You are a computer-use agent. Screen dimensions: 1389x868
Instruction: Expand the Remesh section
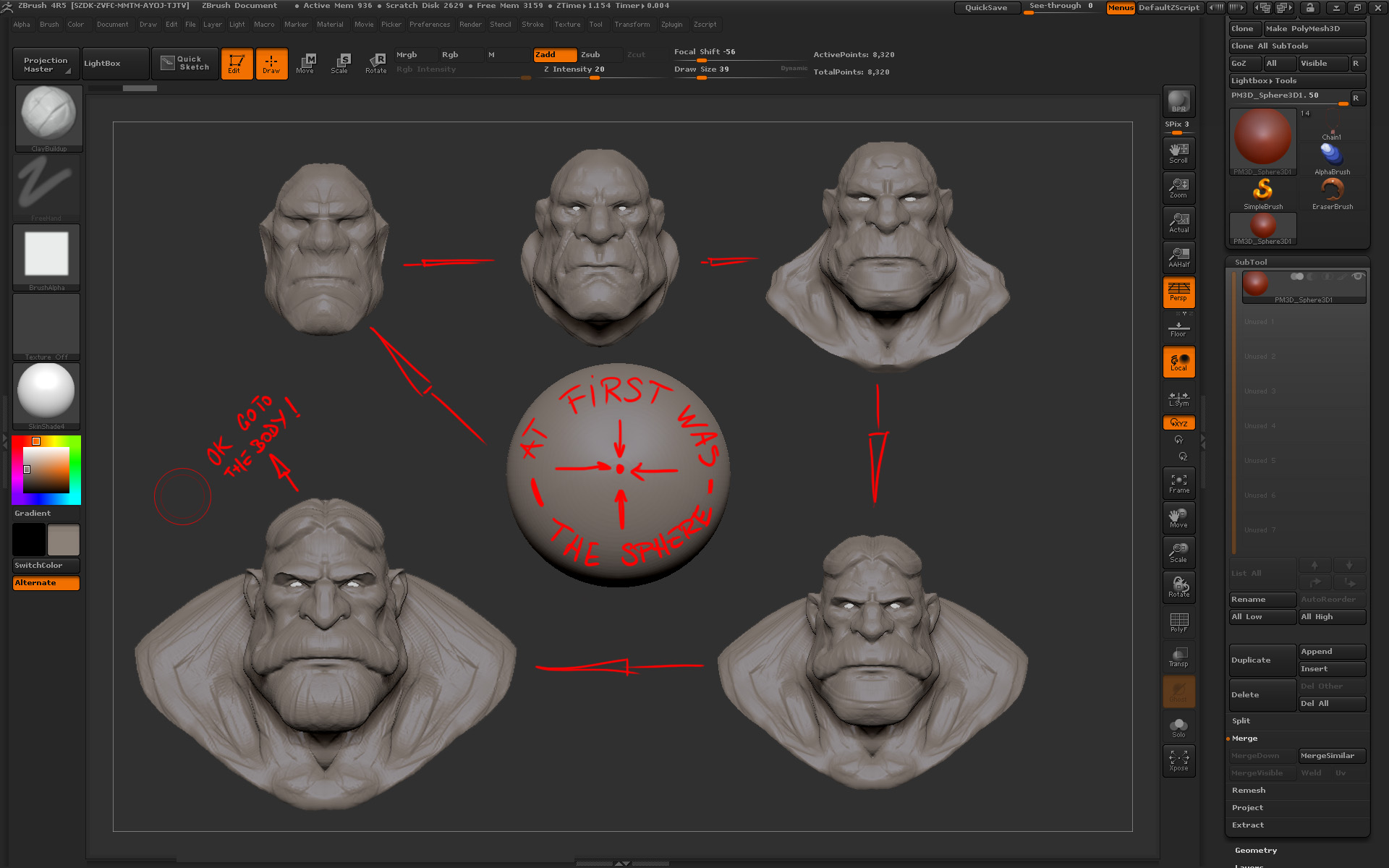click(1249, 791)
